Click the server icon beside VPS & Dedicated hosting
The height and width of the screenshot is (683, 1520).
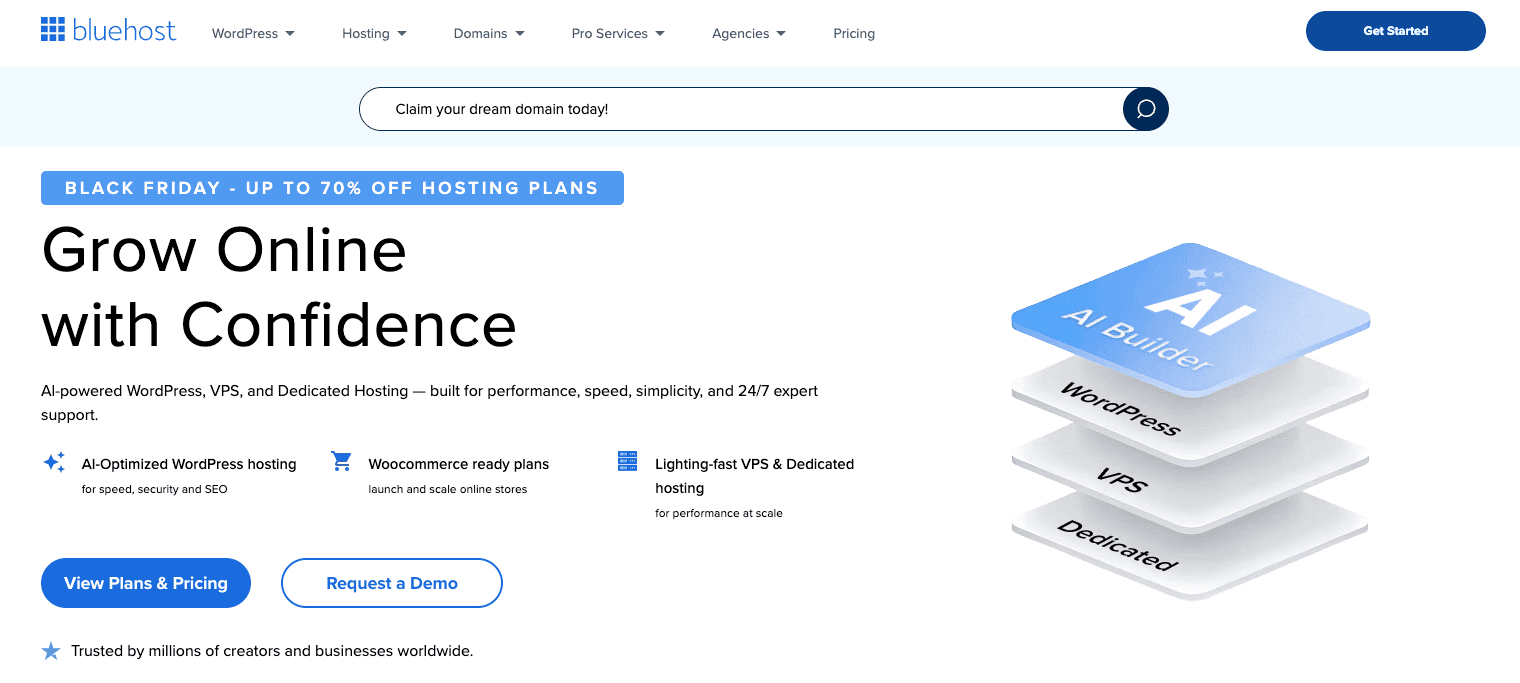(x=627, y=462)
